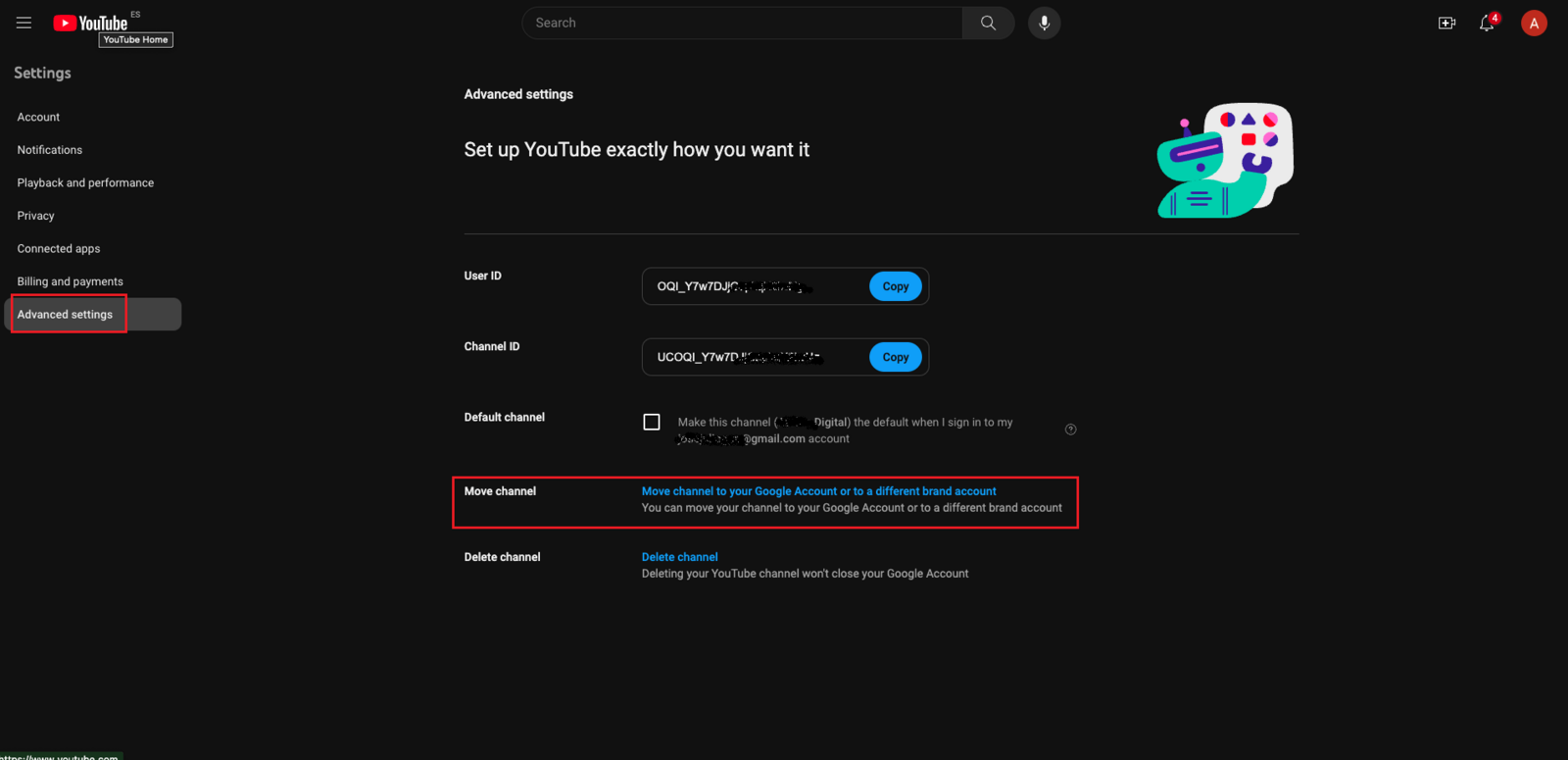Click Move channel to Google Account link

tap(818, 491)
